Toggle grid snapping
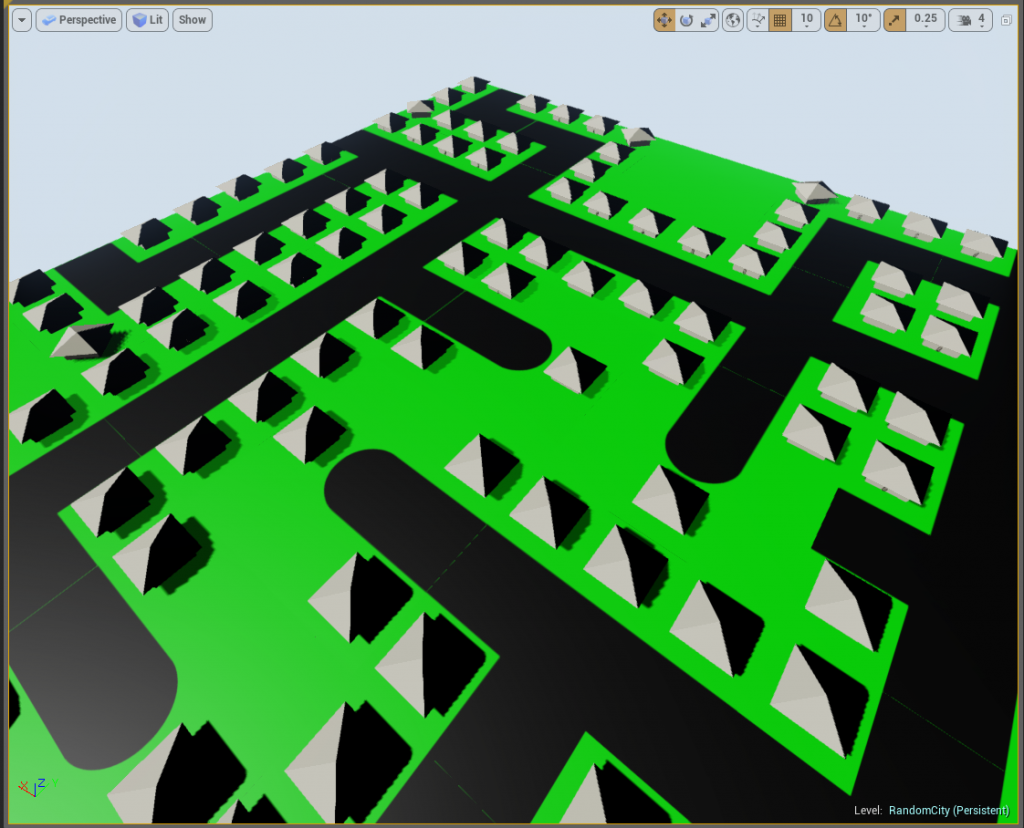The height and width of the screenshot is (828, 1024). click(782, 19)
